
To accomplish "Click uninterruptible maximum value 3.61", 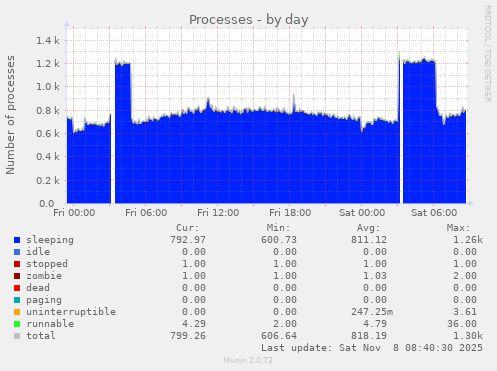I will 465,312.
